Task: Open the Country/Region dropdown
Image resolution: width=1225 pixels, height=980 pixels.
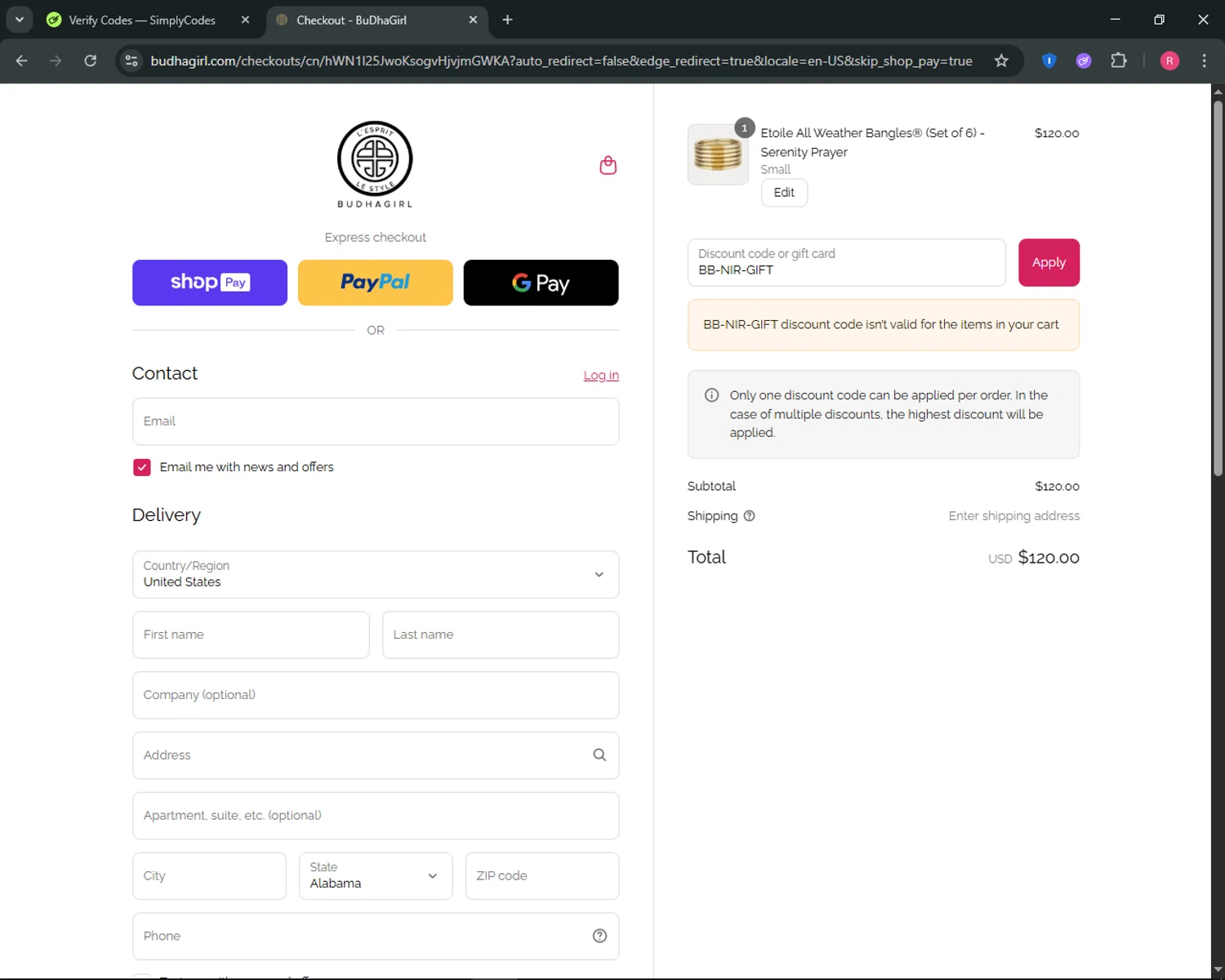Action: (376, 574)
